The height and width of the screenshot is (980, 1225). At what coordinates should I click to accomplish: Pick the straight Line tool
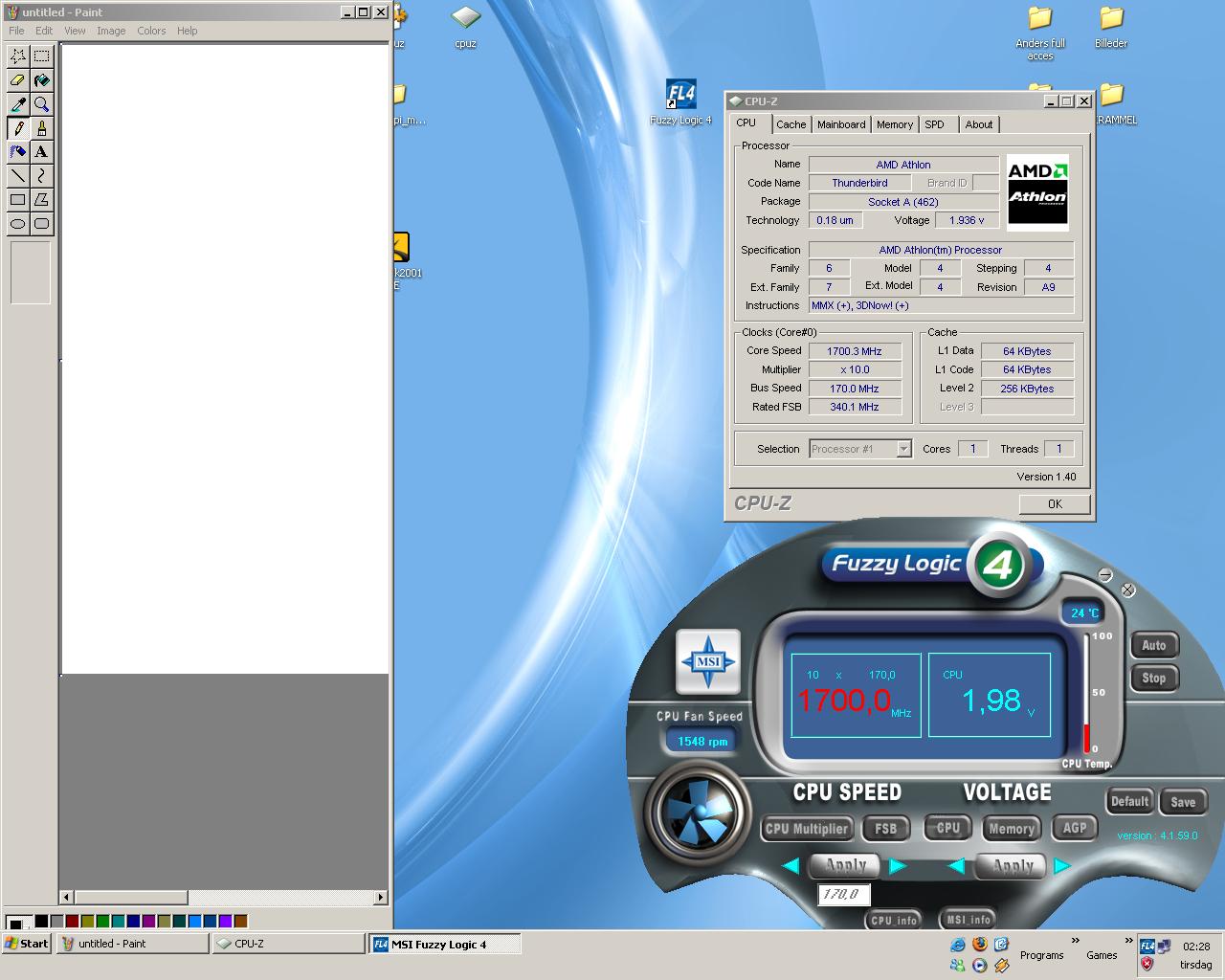pyautogui.click(x=17, y=176)
